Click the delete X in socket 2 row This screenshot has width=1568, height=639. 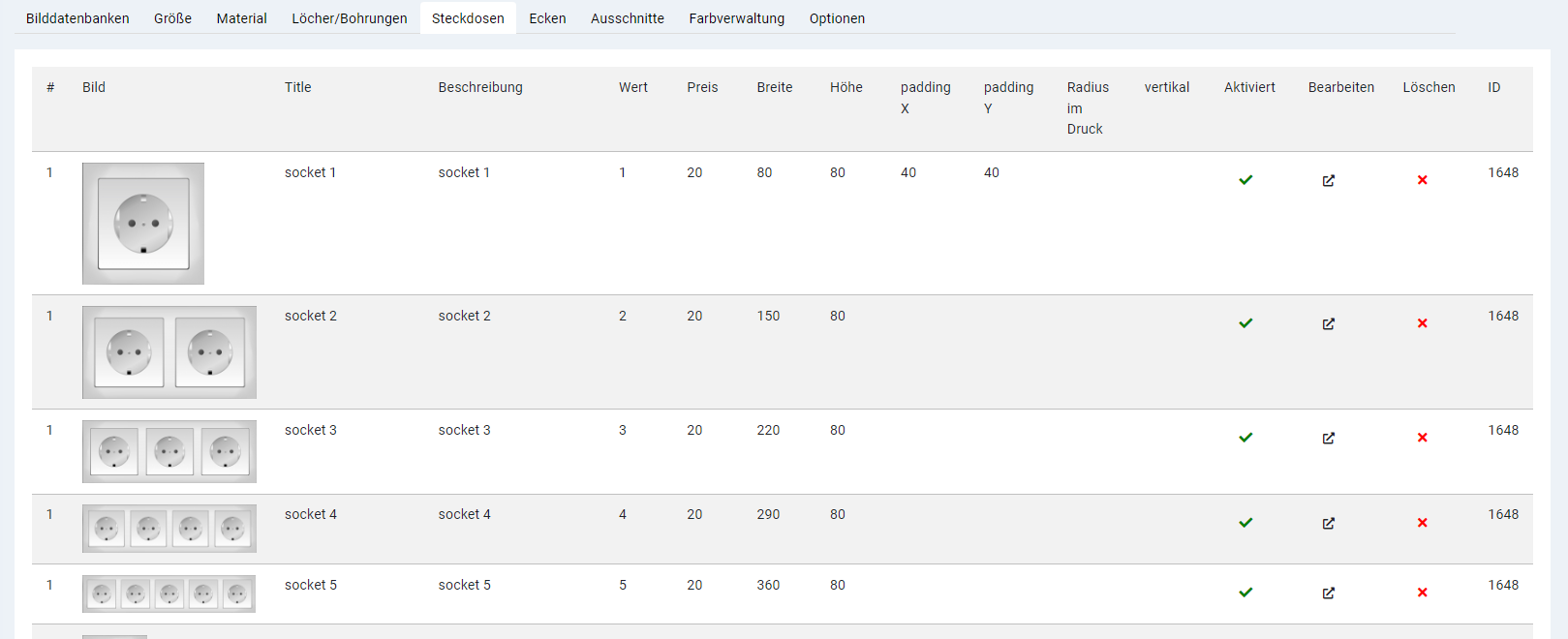(x=1422, y=323)
